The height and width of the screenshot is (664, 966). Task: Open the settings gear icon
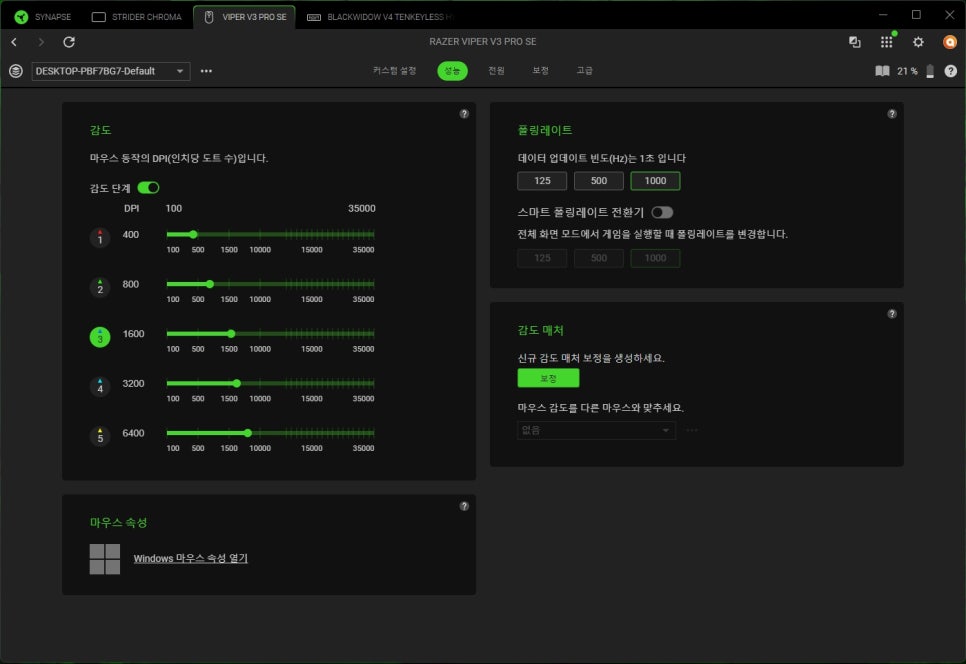[x=918, y=42]
